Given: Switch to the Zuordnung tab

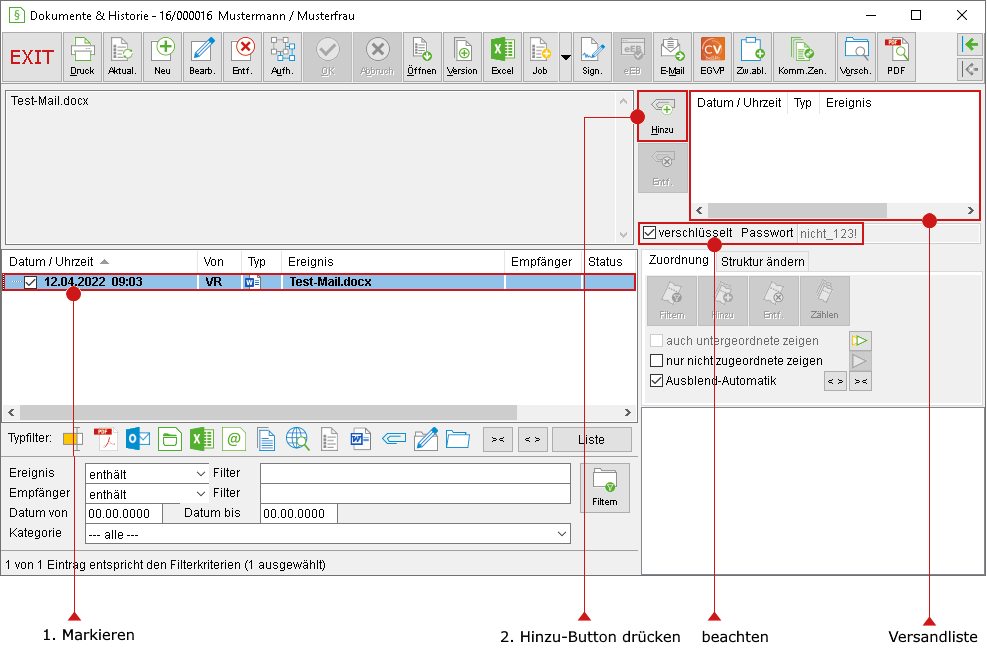Looking at the screenshot, I should pyautogui.click(x=678, y=261).
